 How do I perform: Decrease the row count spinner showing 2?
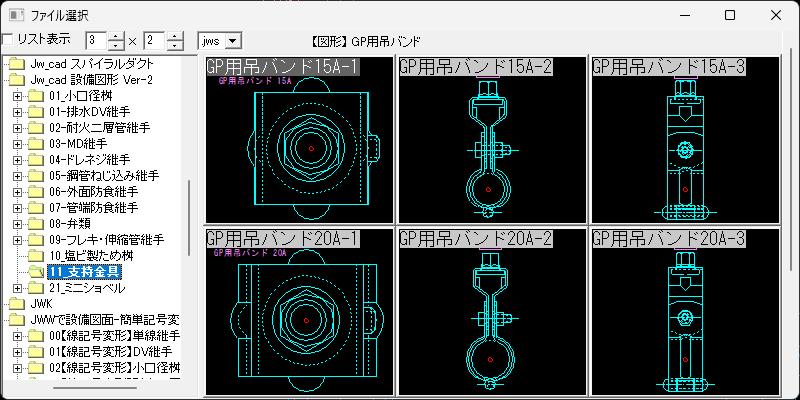coord(175,45)
